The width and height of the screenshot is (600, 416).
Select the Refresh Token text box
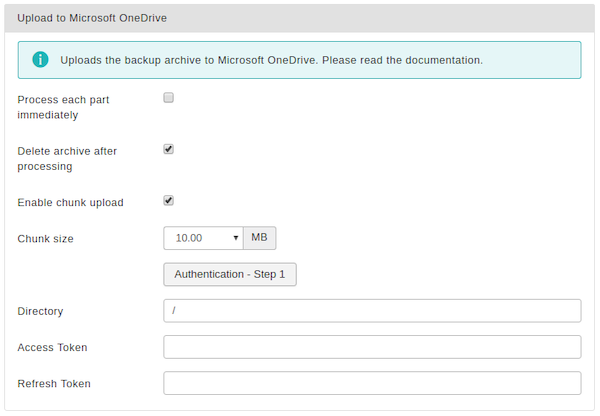click(372, 383)
